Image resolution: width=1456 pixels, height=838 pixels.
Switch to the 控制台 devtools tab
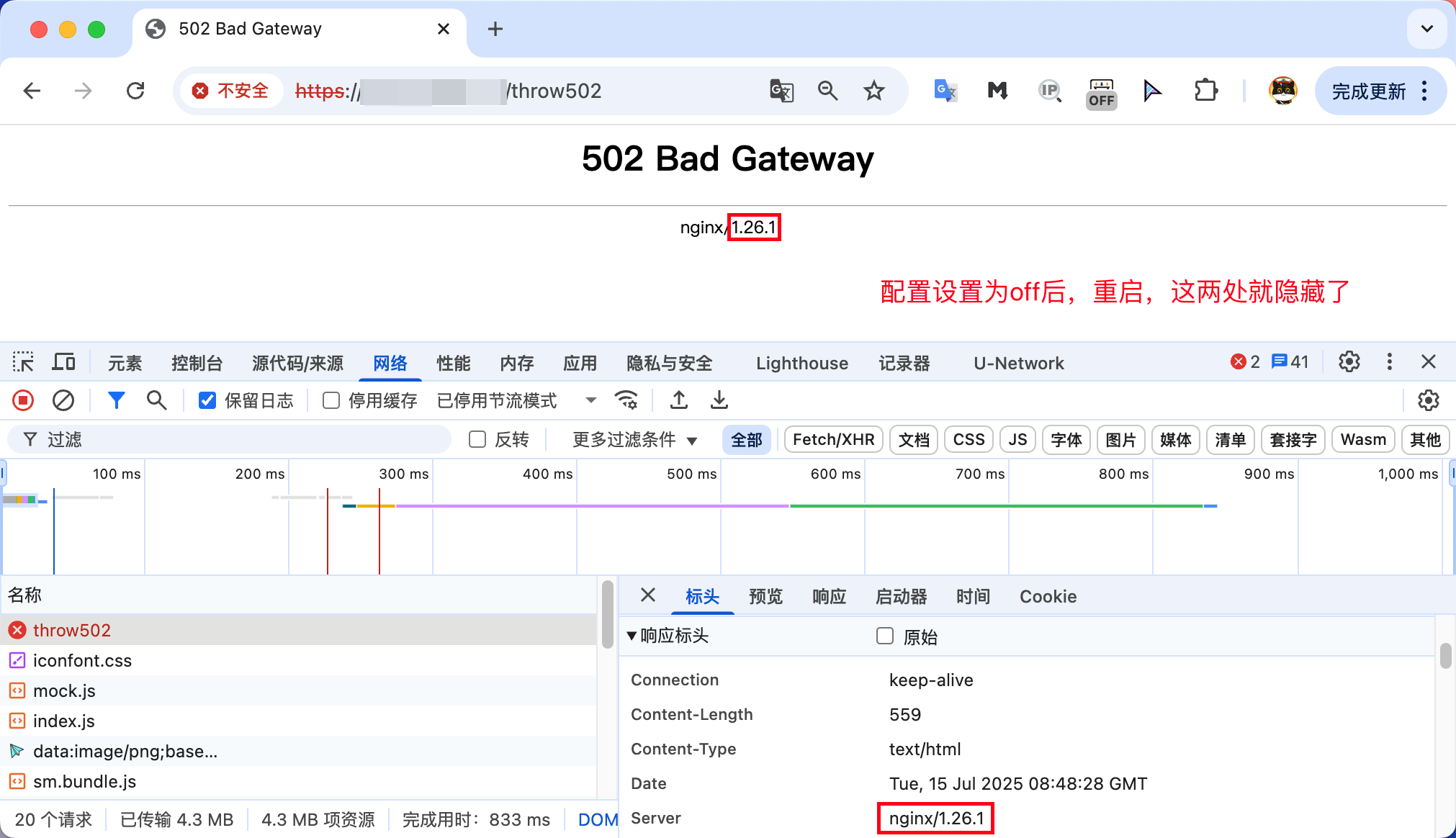click(197, 363)
